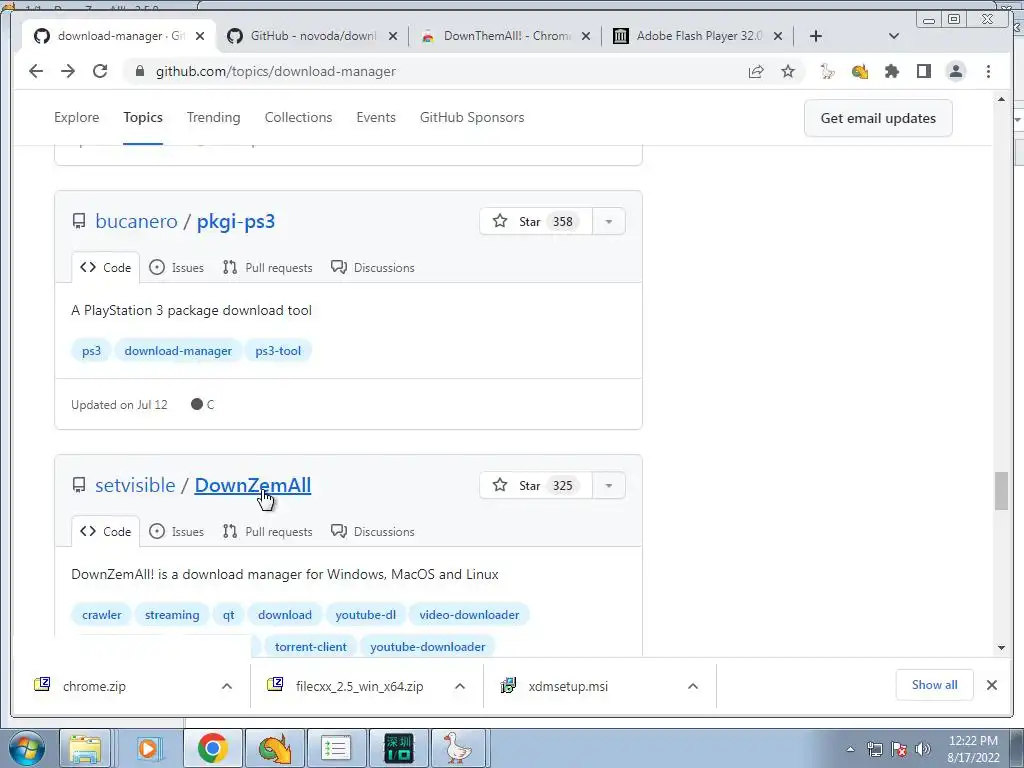Close the Adobe Flash Player tab

tap(778, 36)
